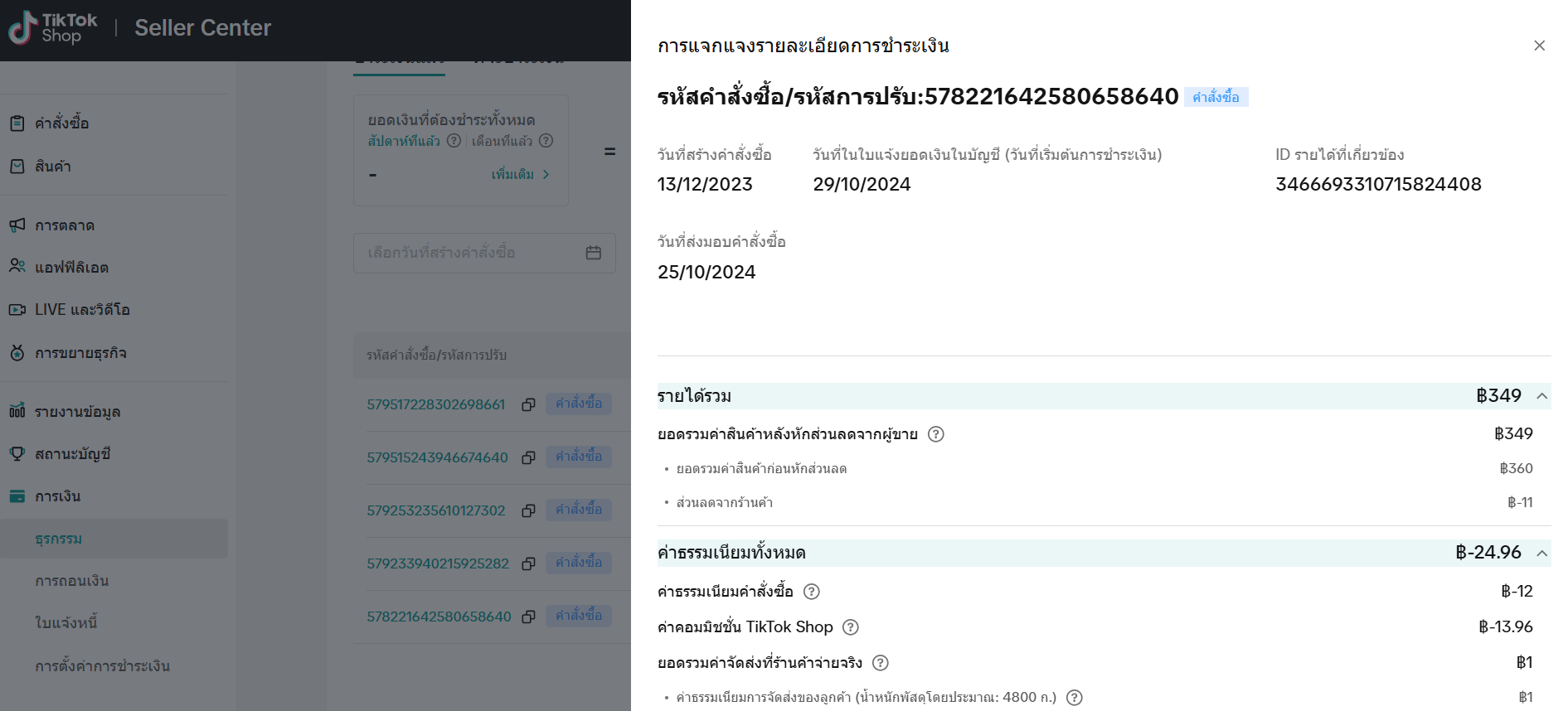The width and height of the screenshot is (1568, 711).
Task: Copy order ID 578221642580658640
Action: [528, 617]
